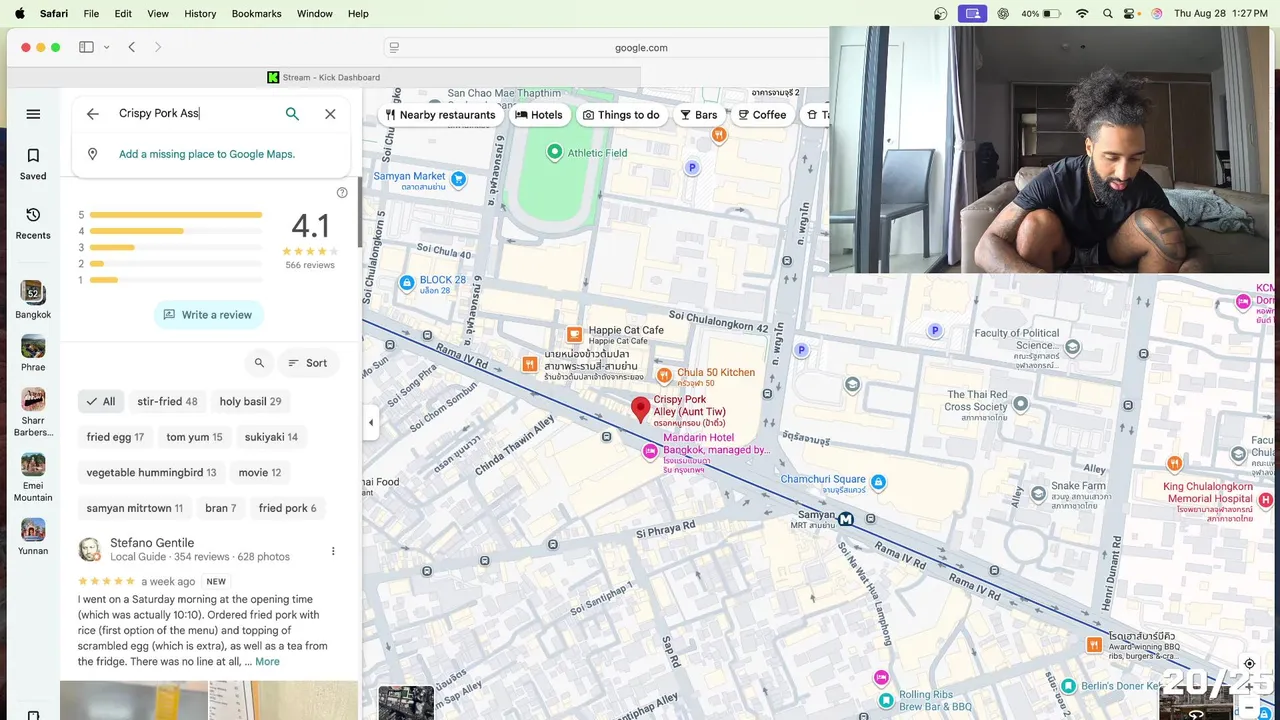The height and width of the screenshot is (720, 1280).
Task: Select the All review filter chip
Action: (x=101, y=402)
